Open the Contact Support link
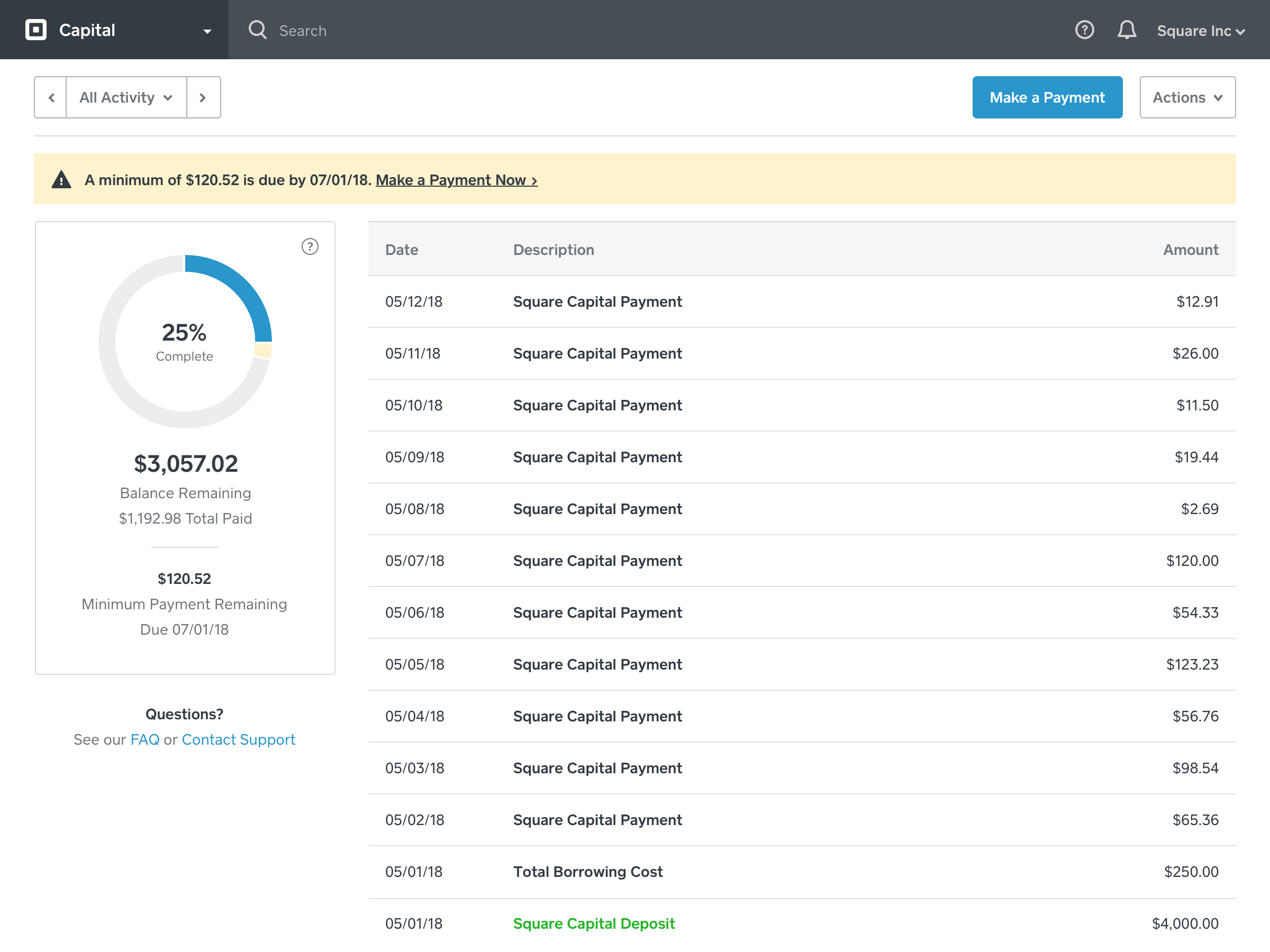The height and width of the screenshot is (952, 1270). pos(238,739)
